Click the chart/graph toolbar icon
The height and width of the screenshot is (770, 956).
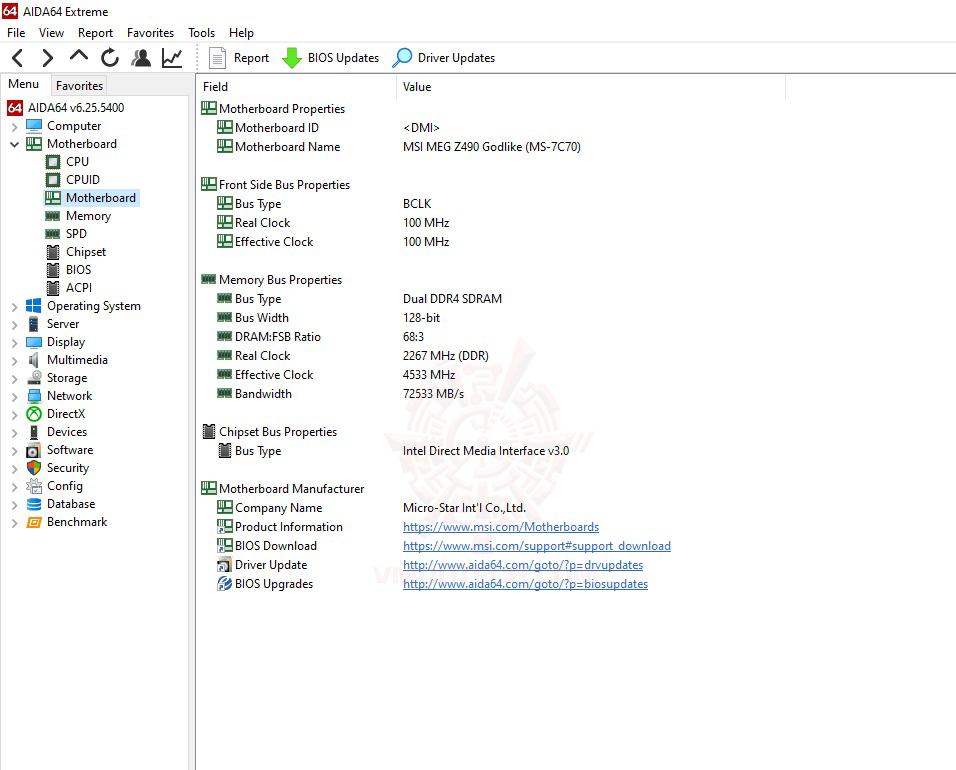point(172,57)
